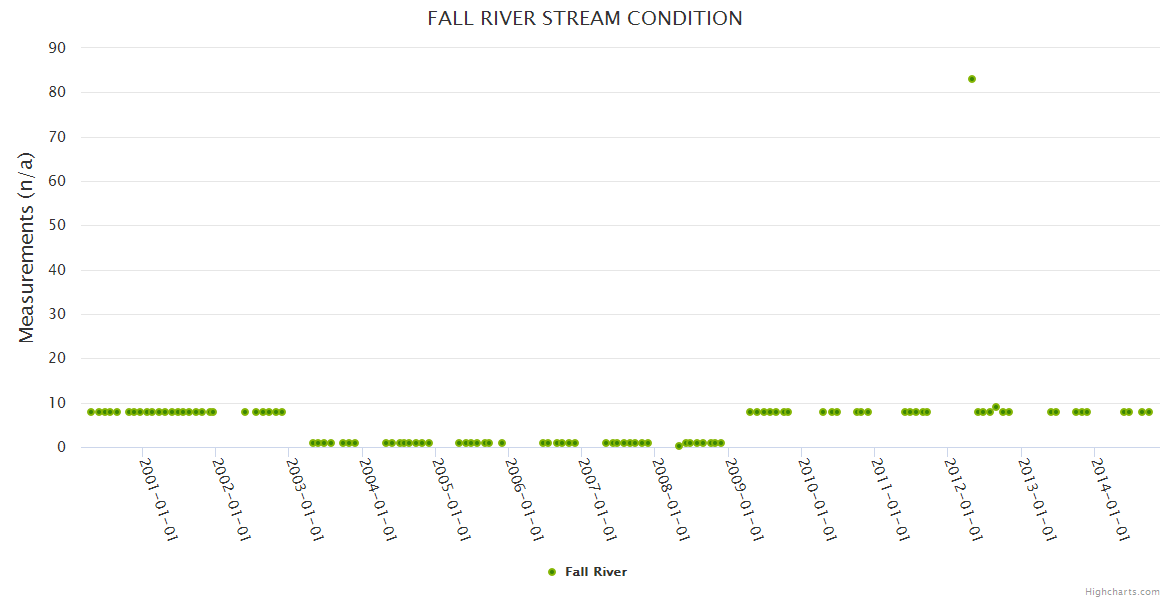Select the rightmost data point in the chart
The image size is (1170, 600).
pyautogui.click(x=1149, y=412)
